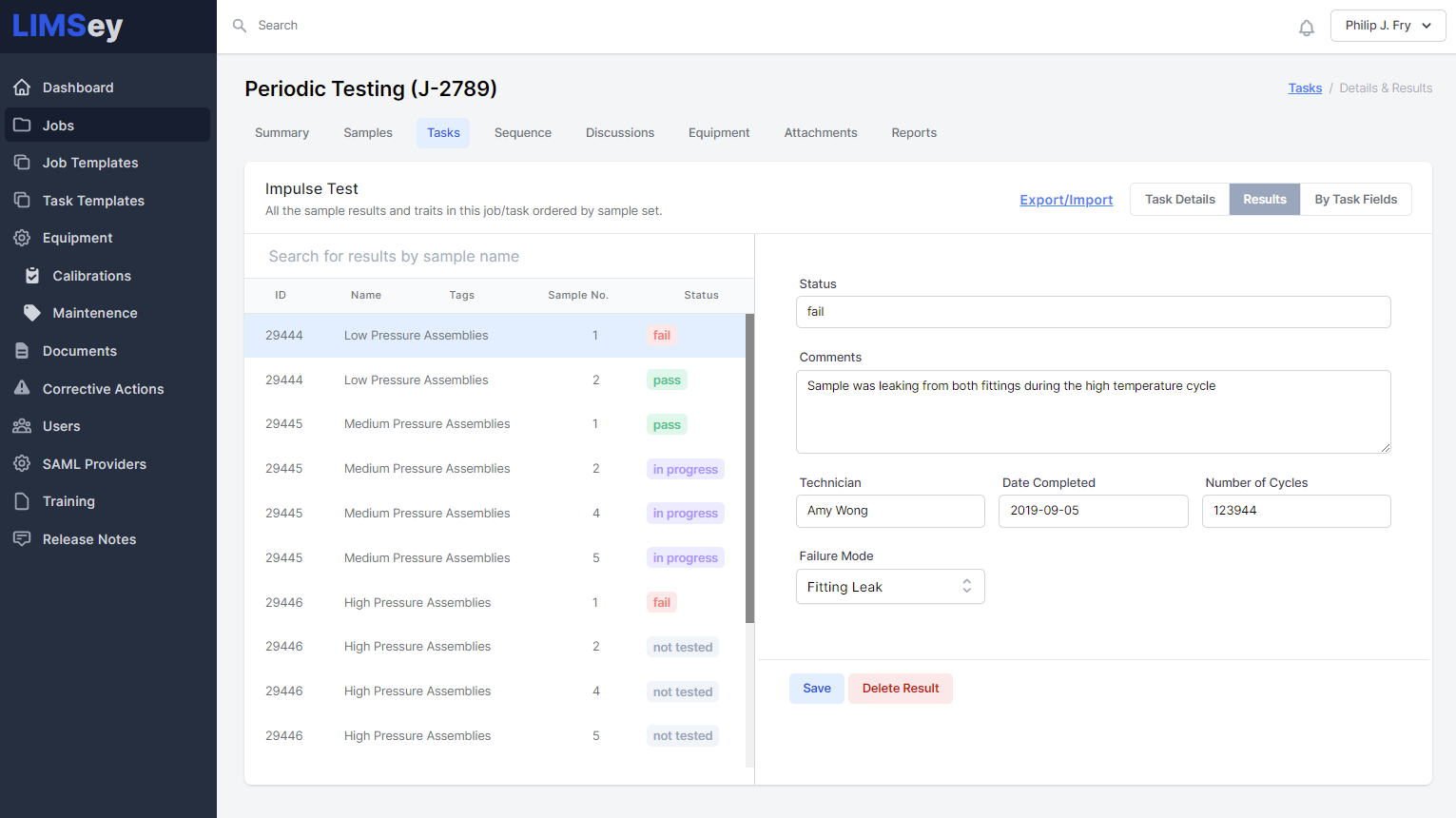
Task: Click the Users icon in the sidebar
Action: coord(21,425)
